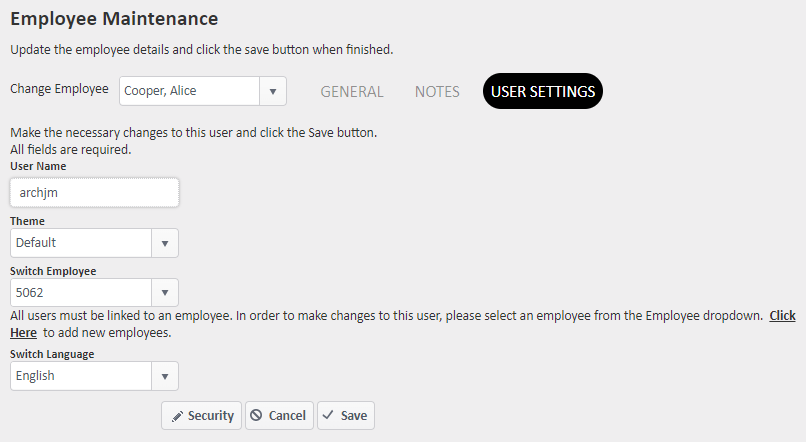Open the Theme dropdown arrow
The image size is (806, 442).
(x=165, y=243)
